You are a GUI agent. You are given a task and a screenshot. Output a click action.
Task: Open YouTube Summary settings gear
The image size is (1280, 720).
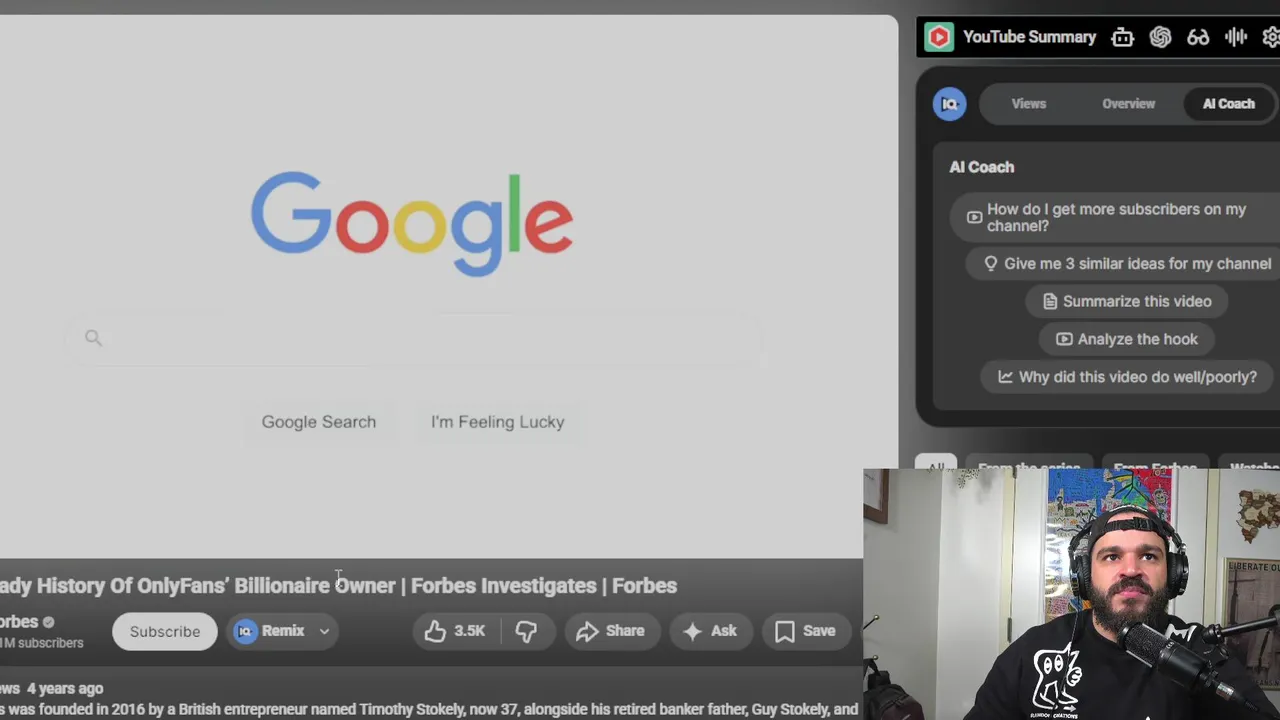[x=1271, y=37]
